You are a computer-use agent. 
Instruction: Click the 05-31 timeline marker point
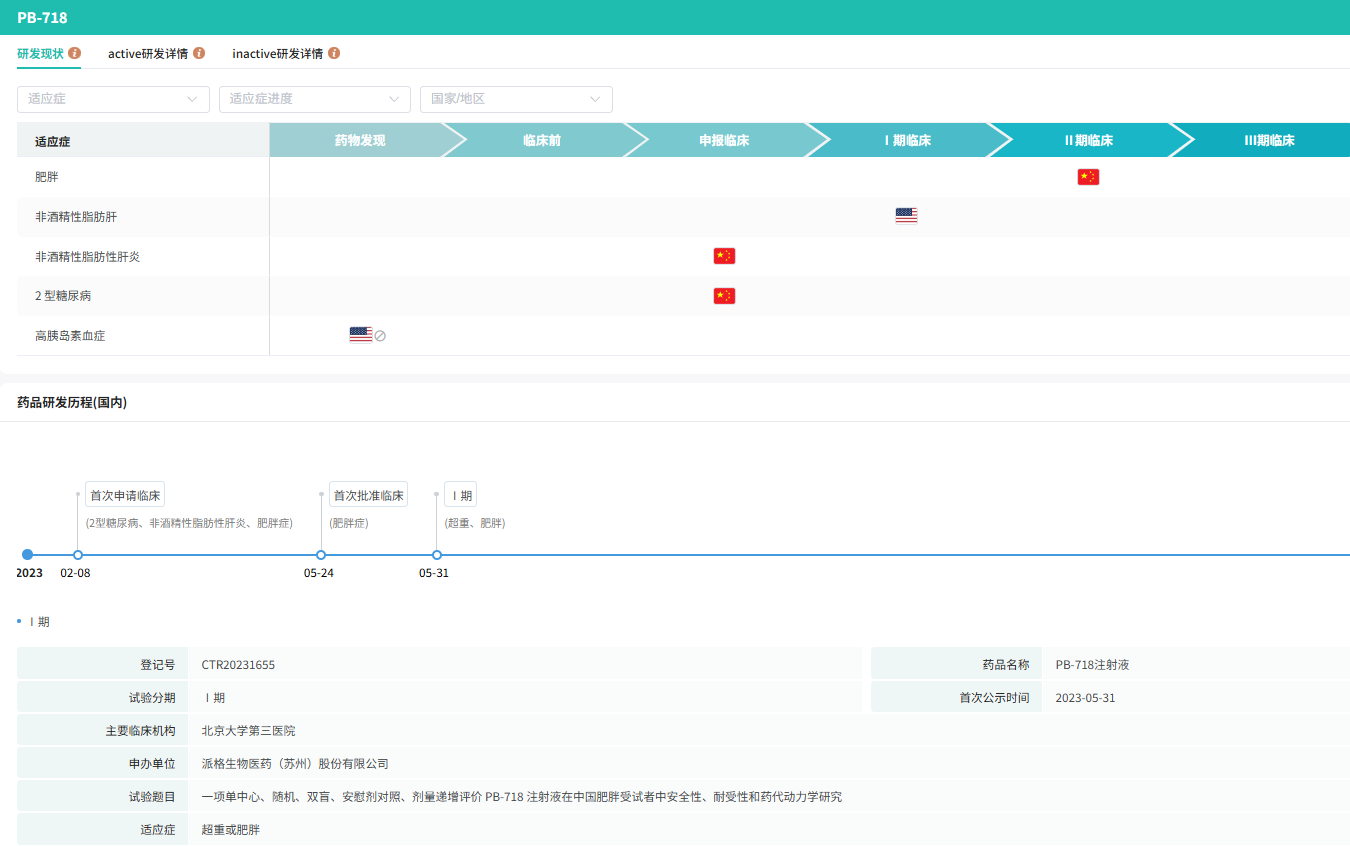coord(437,555)
